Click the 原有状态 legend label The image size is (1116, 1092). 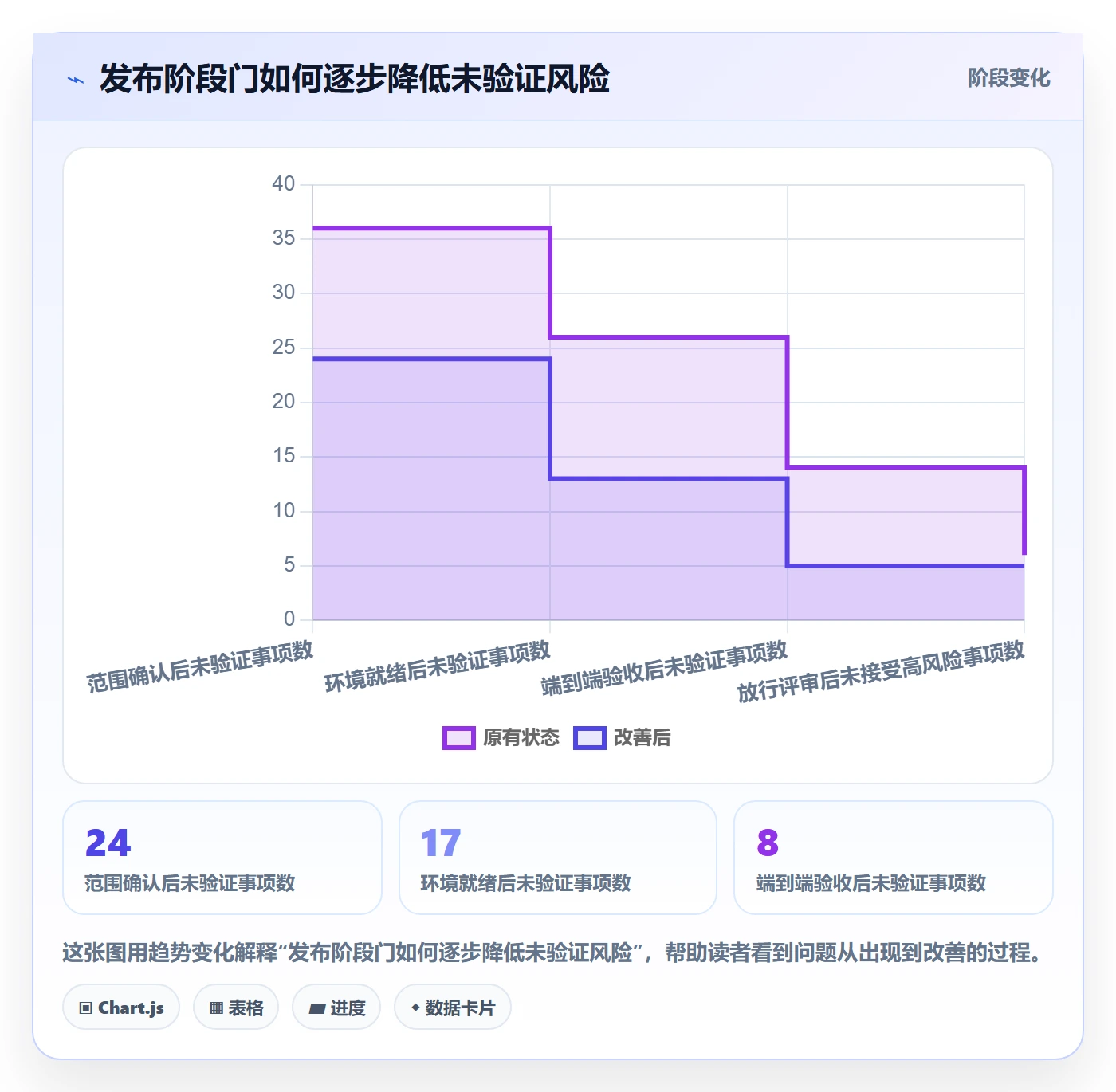coord(521,738)
